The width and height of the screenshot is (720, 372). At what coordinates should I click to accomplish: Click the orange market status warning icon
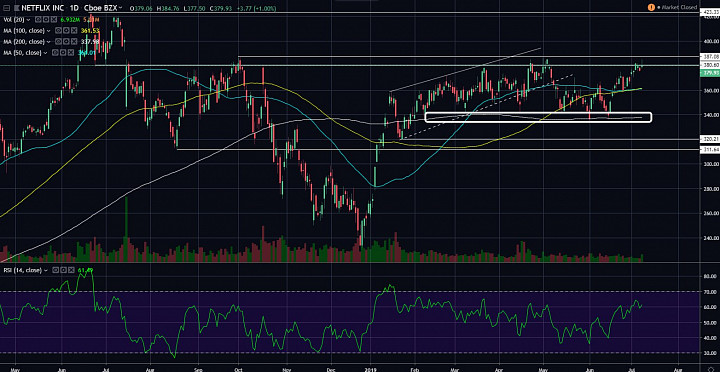tap(652, 7)
